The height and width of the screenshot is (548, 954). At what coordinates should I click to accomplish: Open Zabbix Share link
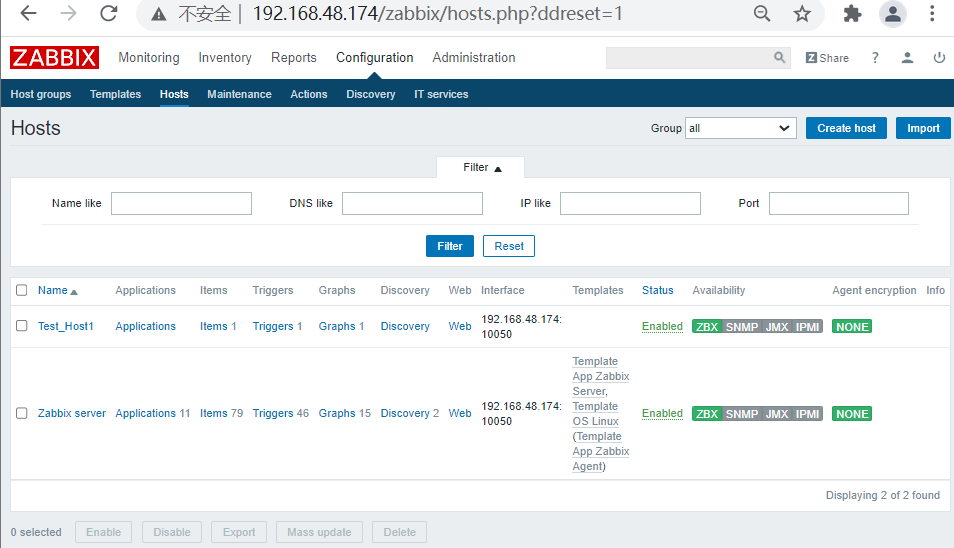[x=827, y=58]
